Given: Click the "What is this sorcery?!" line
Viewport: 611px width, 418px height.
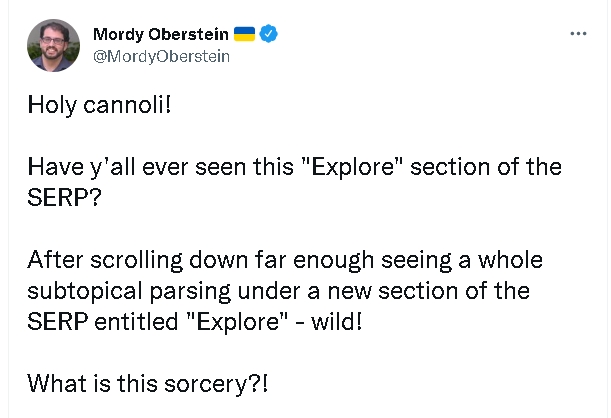Looking at the screenshot, I should (x=148, y=382).
